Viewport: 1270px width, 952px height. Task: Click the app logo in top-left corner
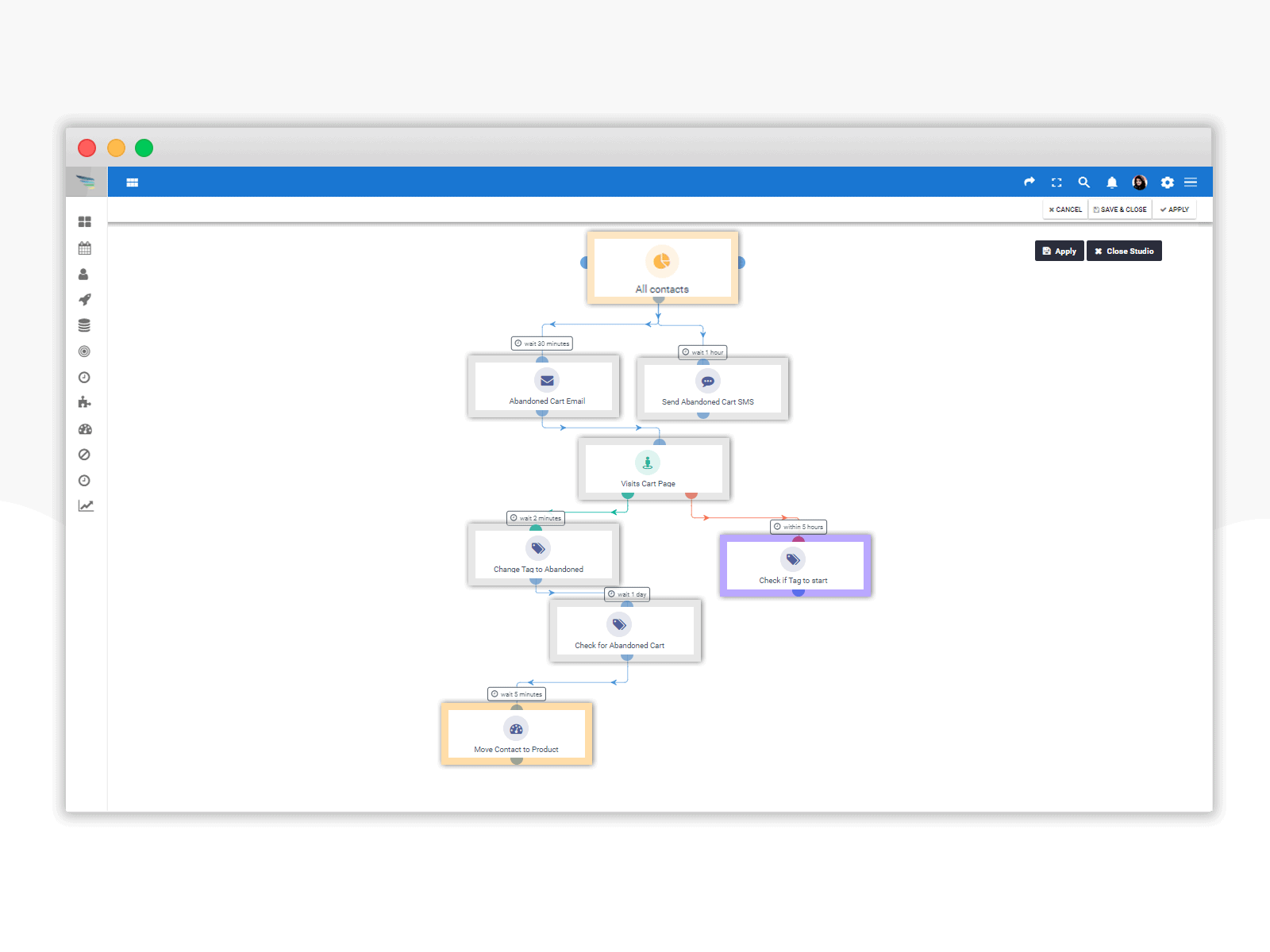(86, 182)
